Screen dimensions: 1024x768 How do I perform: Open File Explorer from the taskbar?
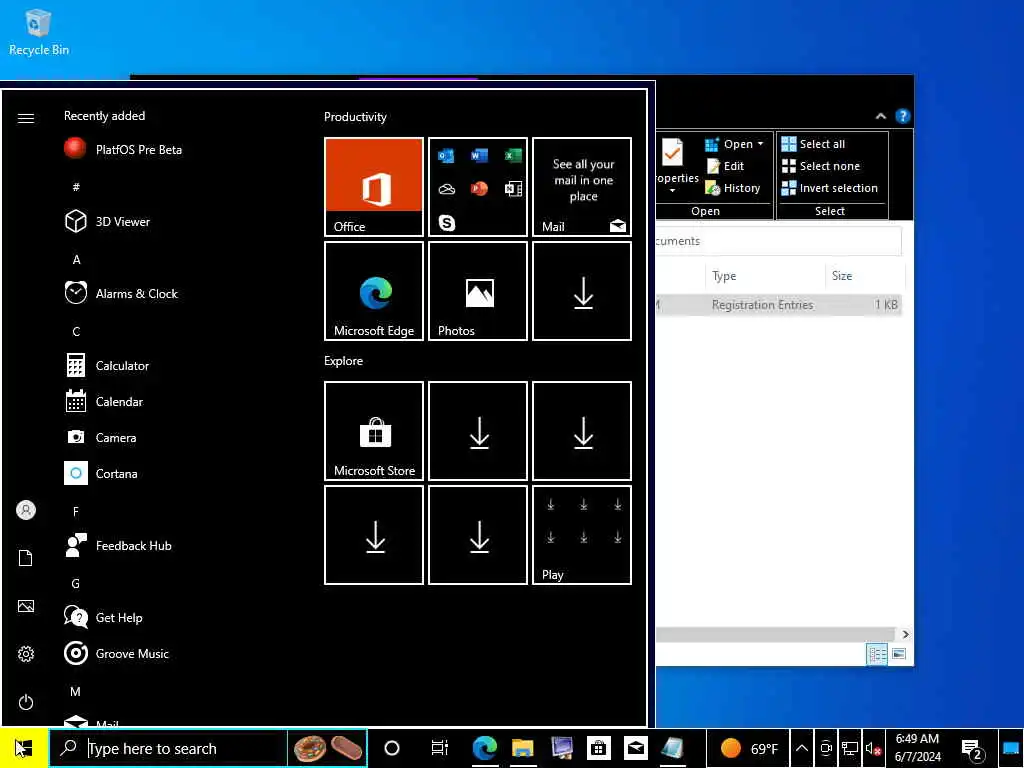click(522, 748)
